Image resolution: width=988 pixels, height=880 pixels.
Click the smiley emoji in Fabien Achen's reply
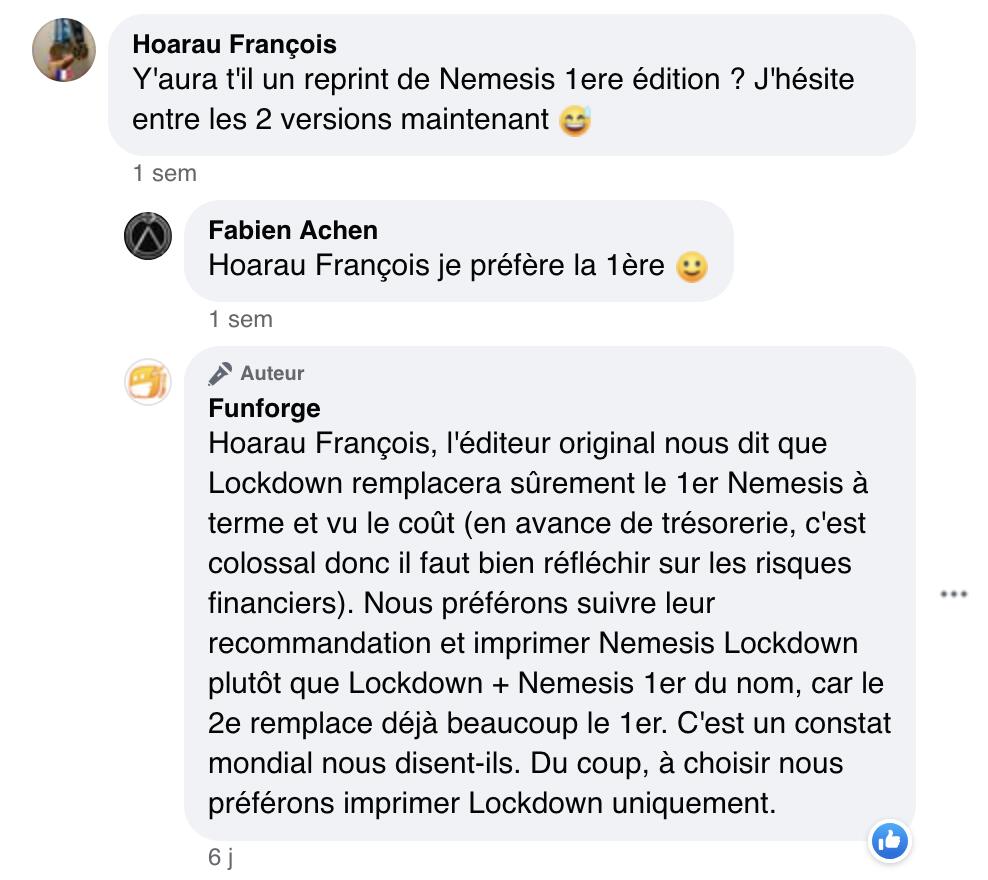pos(692,267)
